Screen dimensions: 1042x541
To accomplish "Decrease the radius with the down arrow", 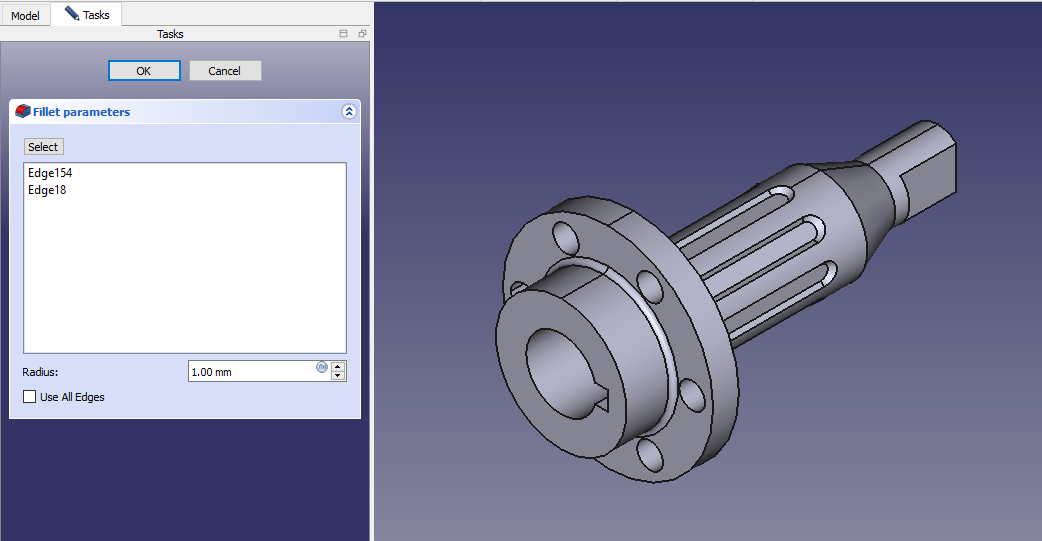I will pos(338,376).
